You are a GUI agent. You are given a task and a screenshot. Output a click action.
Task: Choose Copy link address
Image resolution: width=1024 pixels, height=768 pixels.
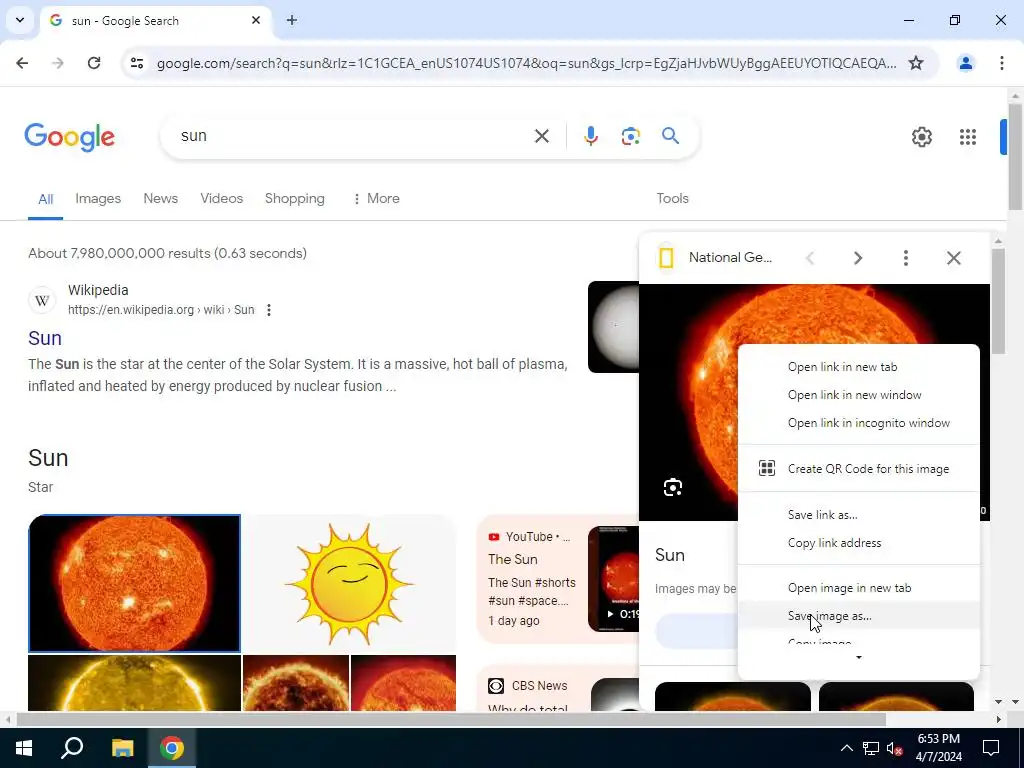click(859, 543)
